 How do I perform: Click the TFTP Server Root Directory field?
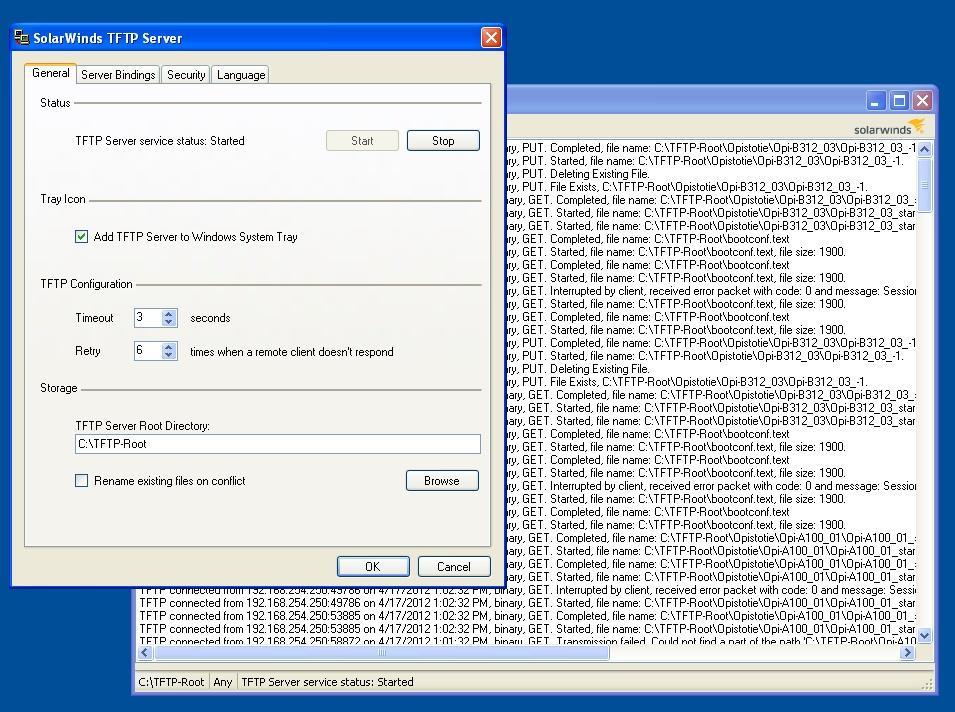click(x=278, y=444)
